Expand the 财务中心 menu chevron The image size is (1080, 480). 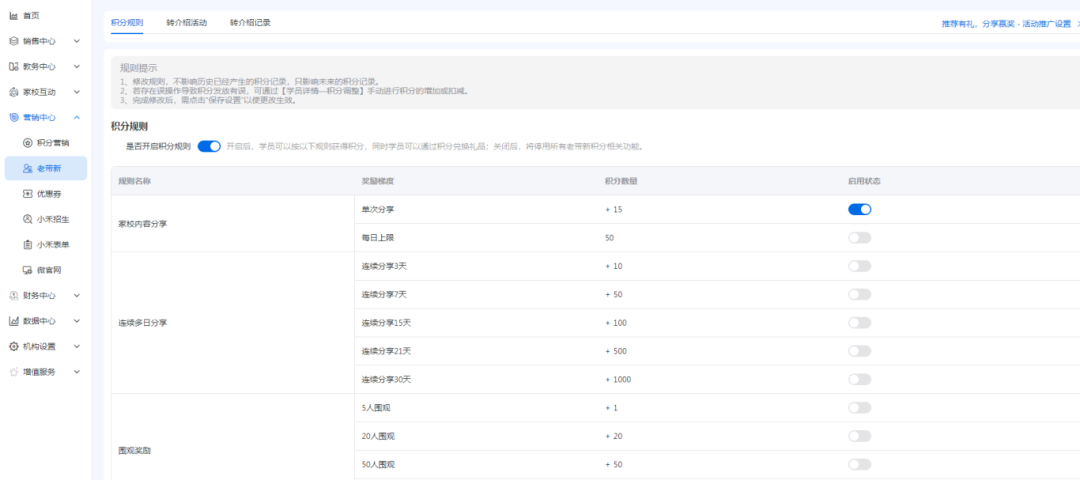(77, 296)
